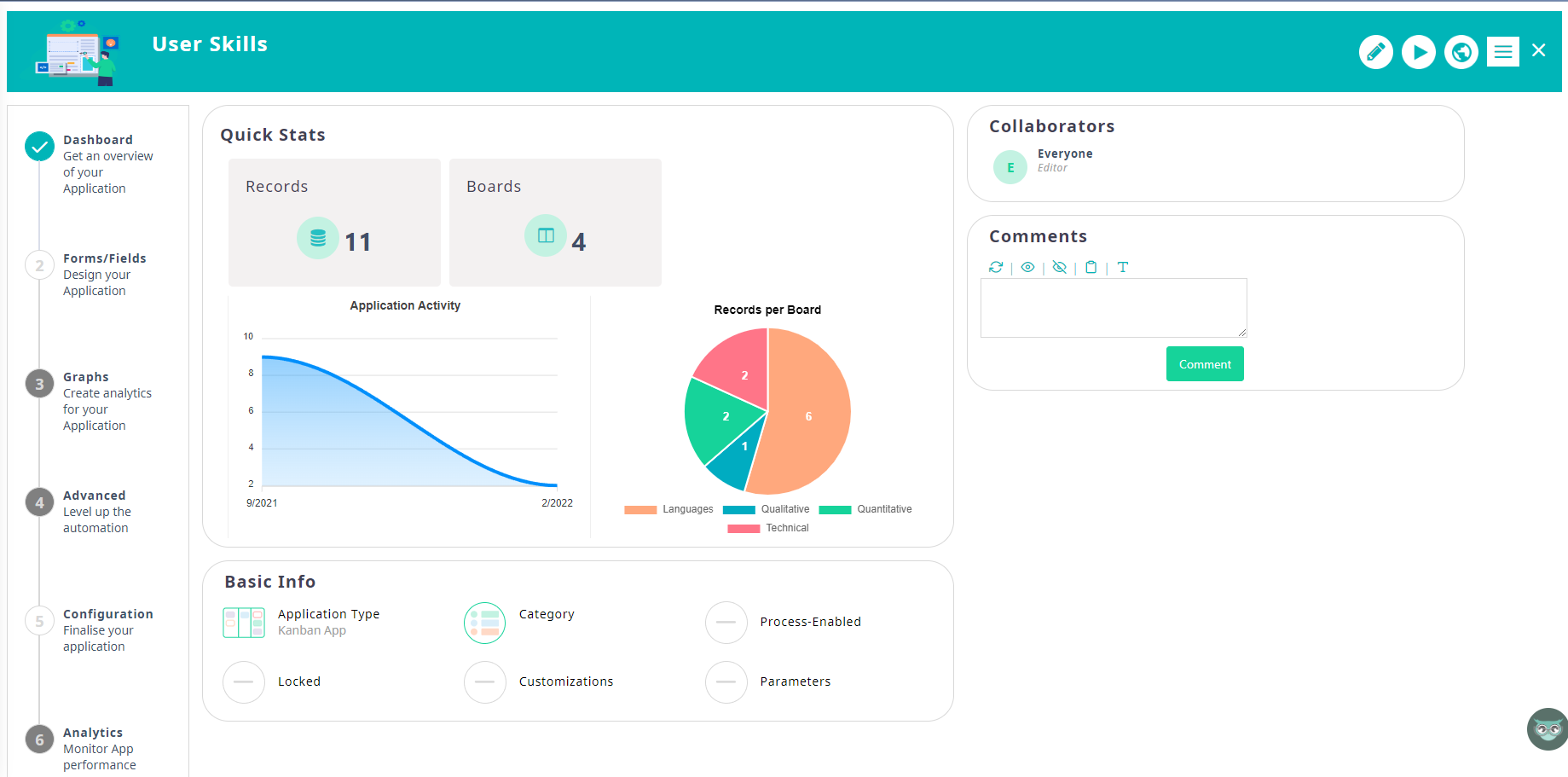Expand the Parameters option
This screenshot has height=777, width=1568.
click(726, 681)
